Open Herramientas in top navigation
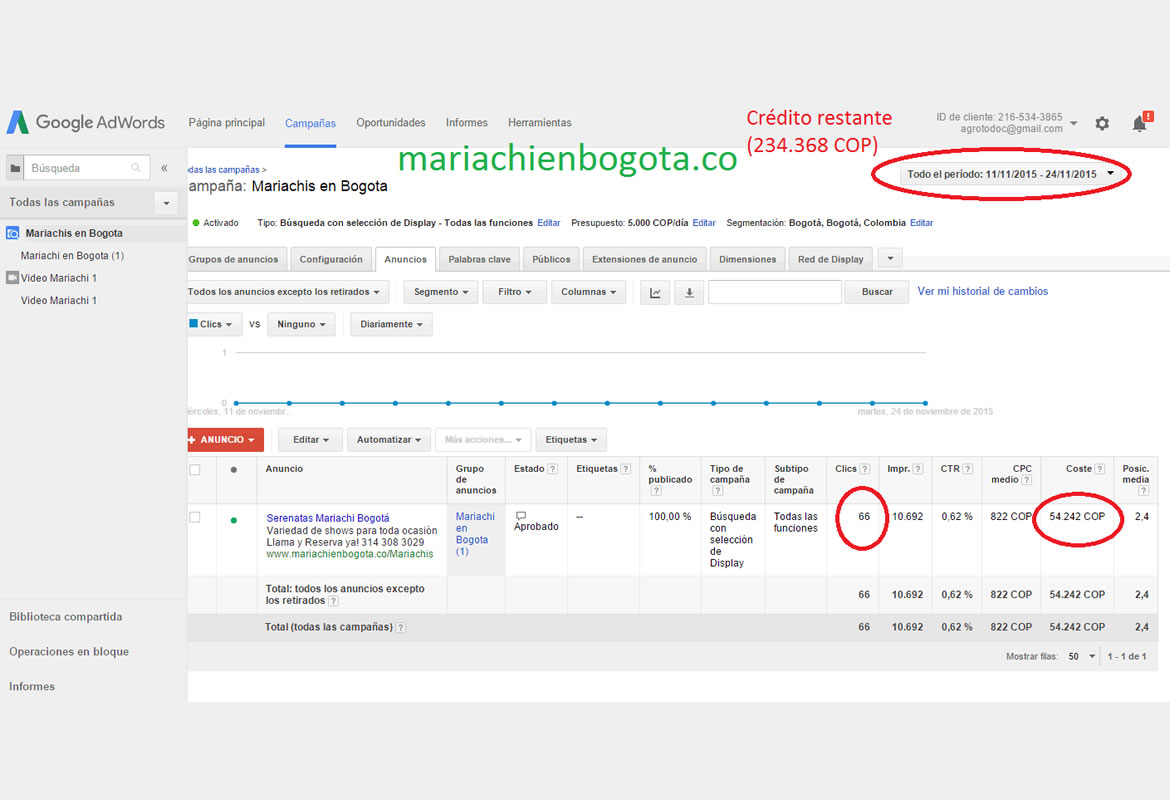 click(539, 122)
